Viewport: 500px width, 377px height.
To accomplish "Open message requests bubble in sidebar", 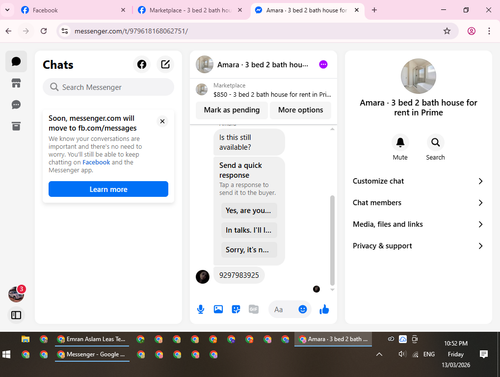I will point(16,105).
